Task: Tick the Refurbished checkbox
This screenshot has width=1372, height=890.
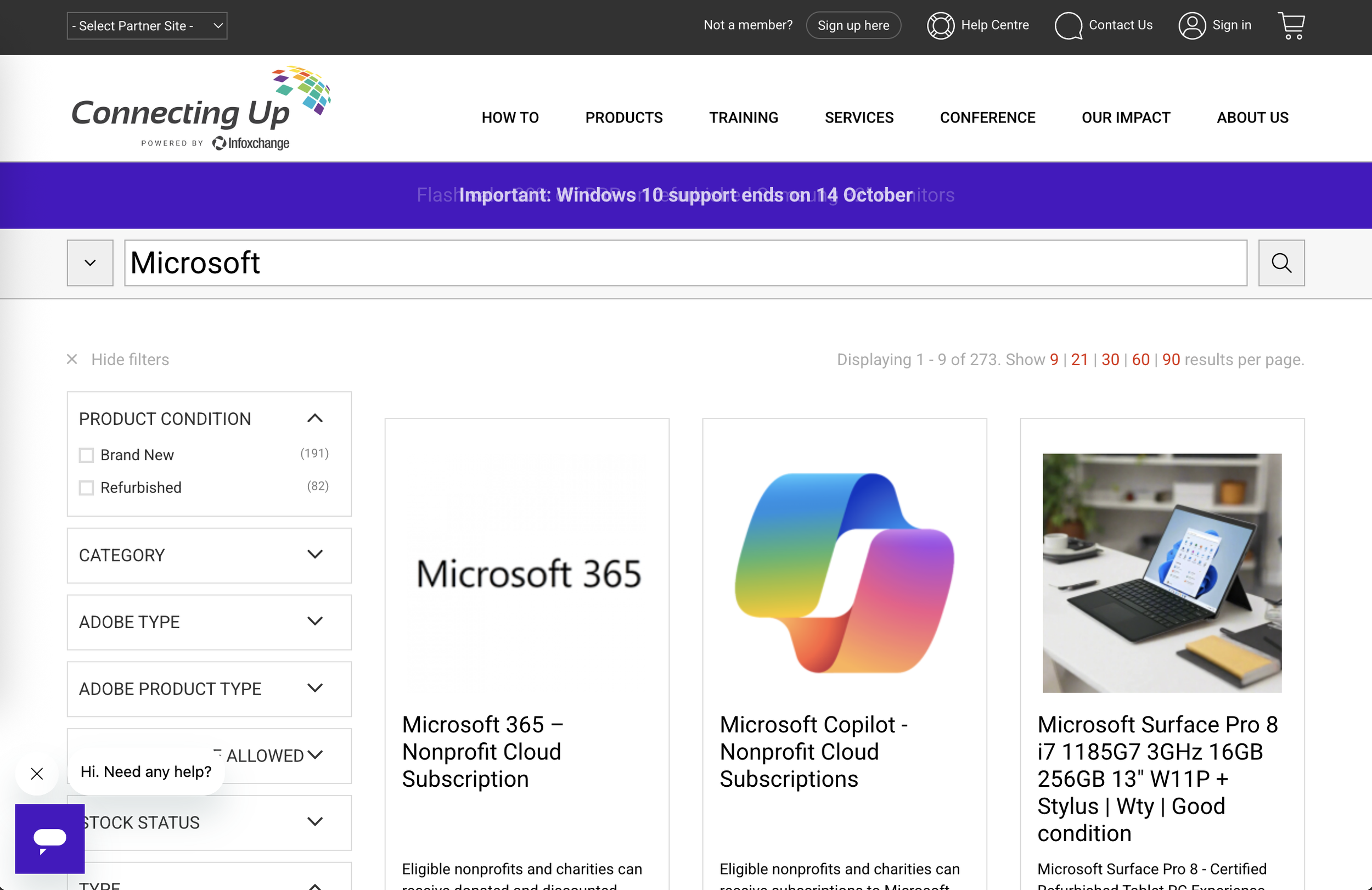Action: point(87,488)
